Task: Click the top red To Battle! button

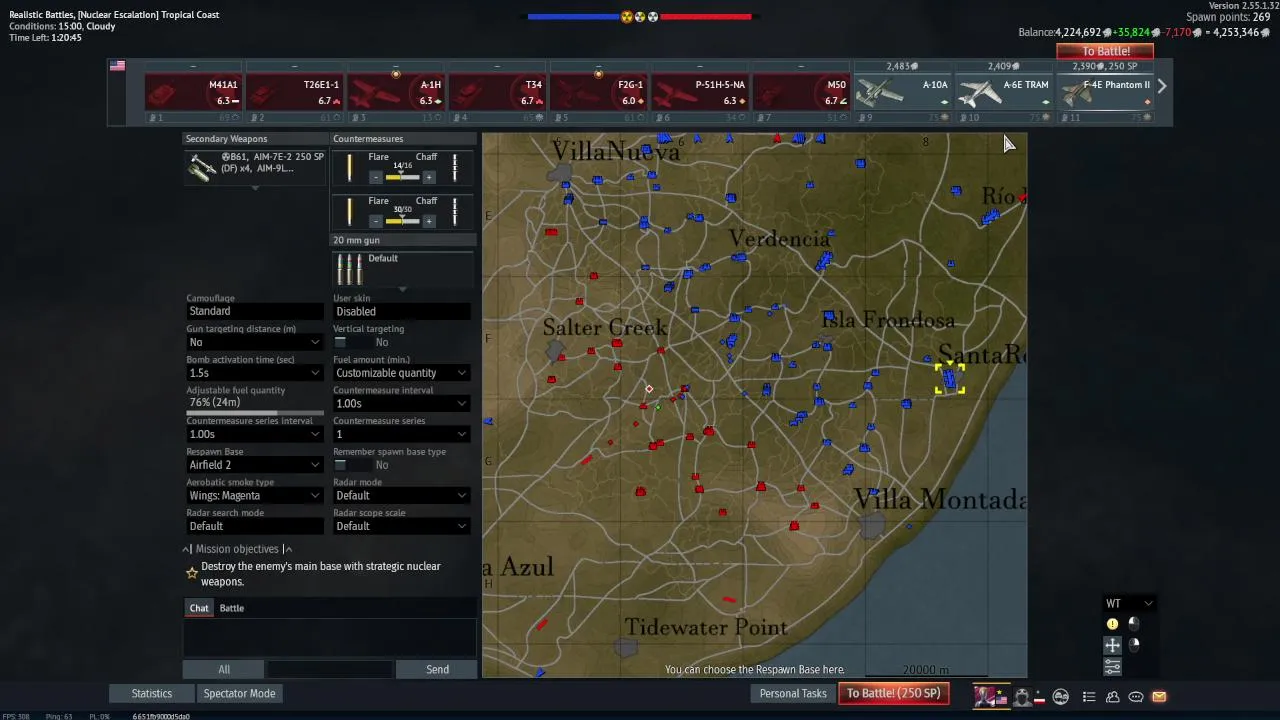Action: coord(1105,51)
